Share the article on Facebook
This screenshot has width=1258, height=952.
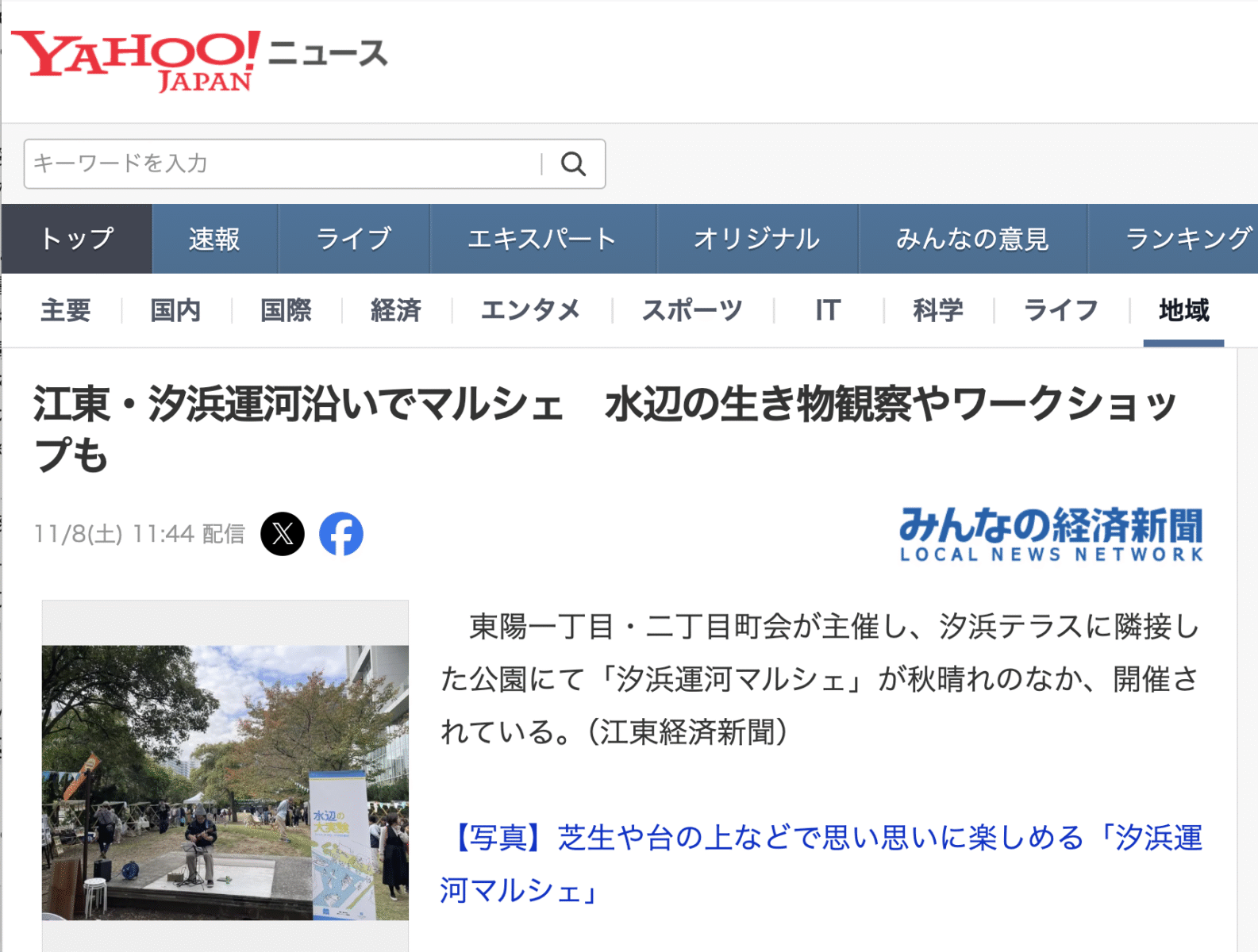tap(341, 534)
